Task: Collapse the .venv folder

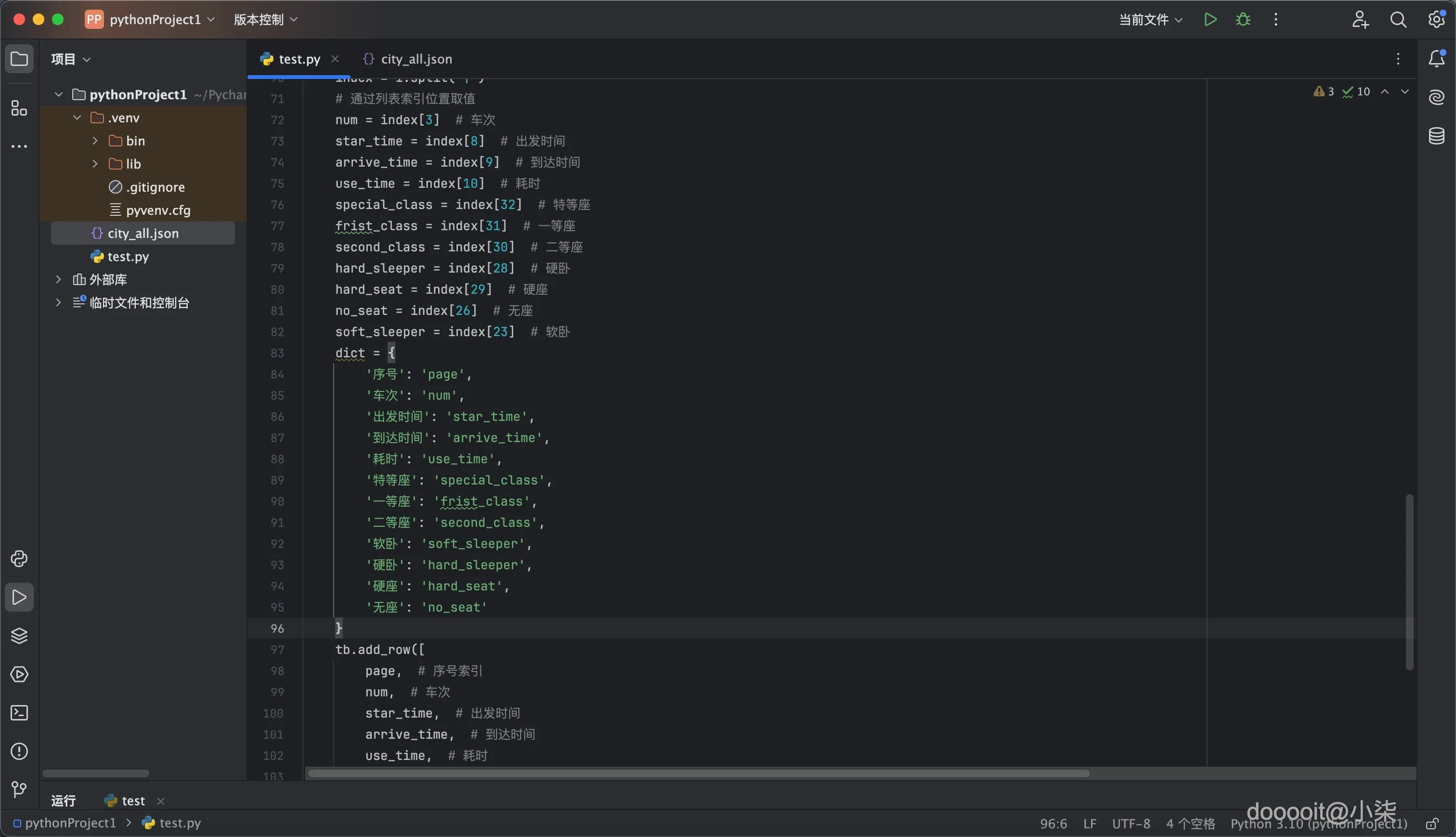Action: [77, 118]
